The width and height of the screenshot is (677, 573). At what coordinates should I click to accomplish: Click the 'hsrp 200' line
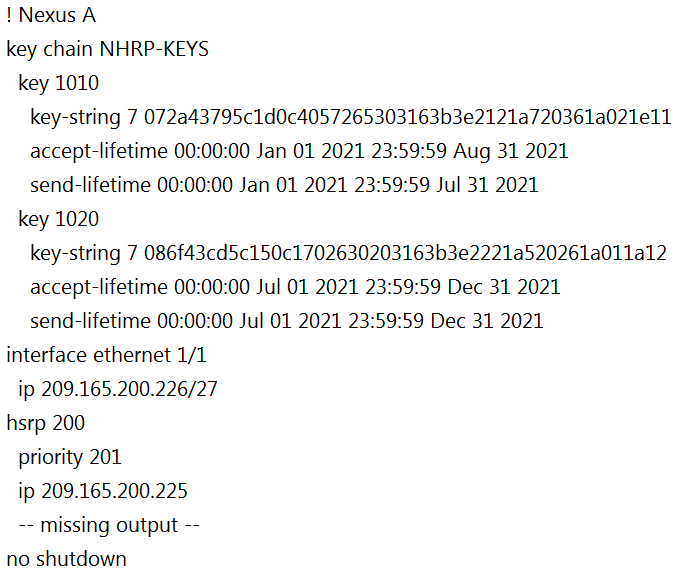pyautogui.click(x=45, y=423)
